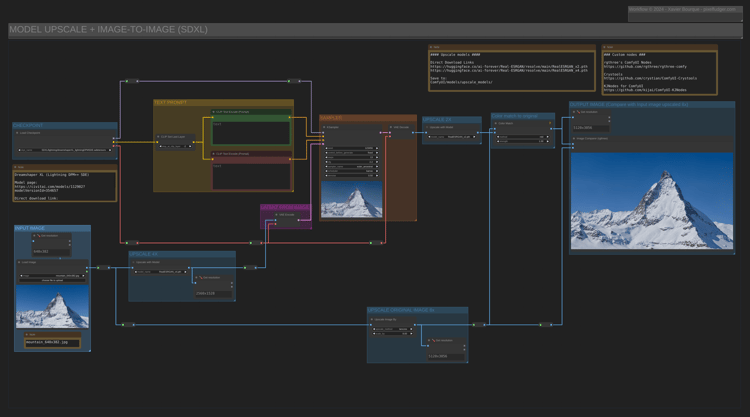
Task: Click the Upscale models note text area
Action: tap(511, 70)
